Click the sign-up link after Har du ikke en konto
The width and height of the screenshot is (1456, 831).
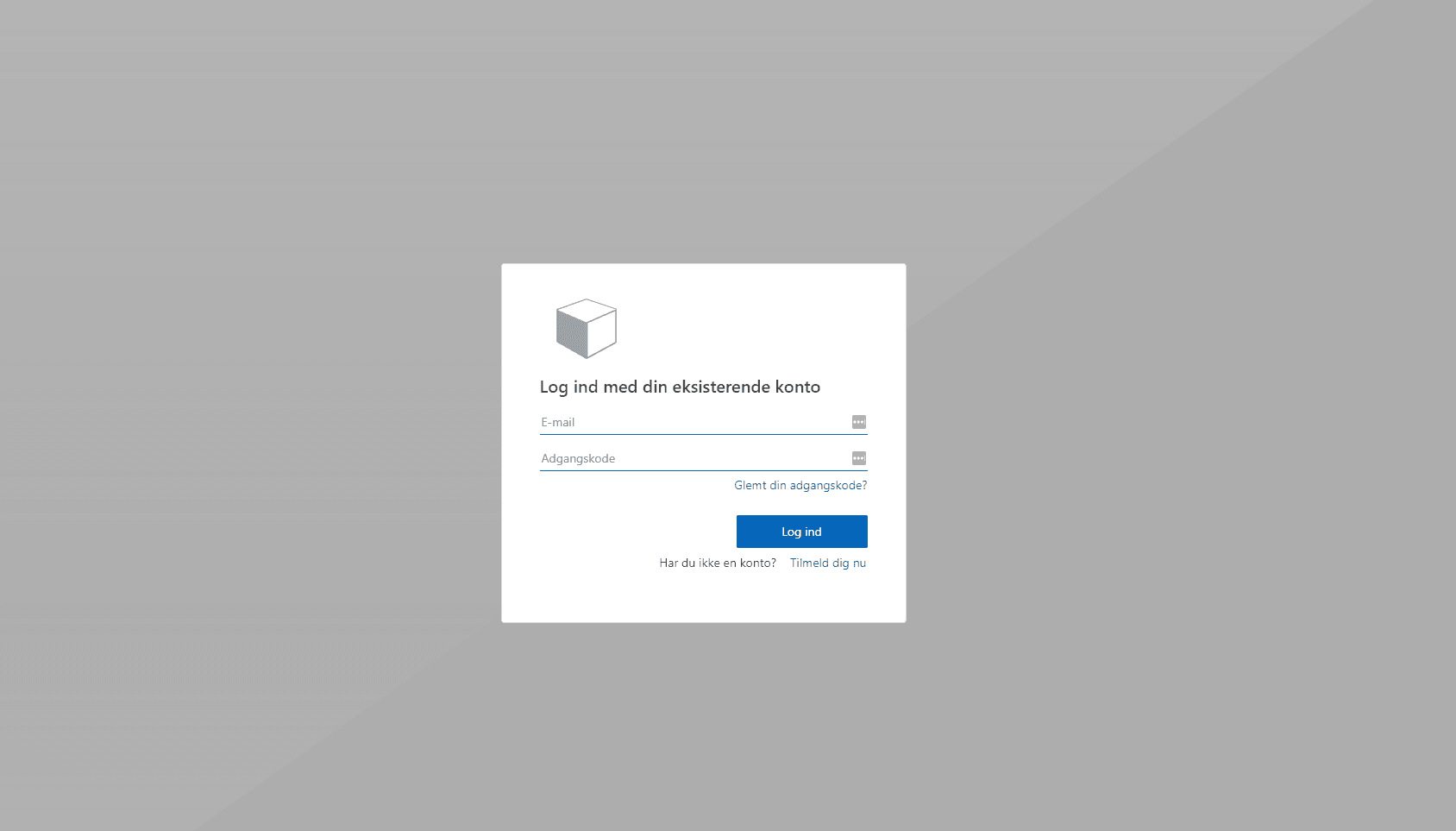pyautogui.click(x=826, y=563)
